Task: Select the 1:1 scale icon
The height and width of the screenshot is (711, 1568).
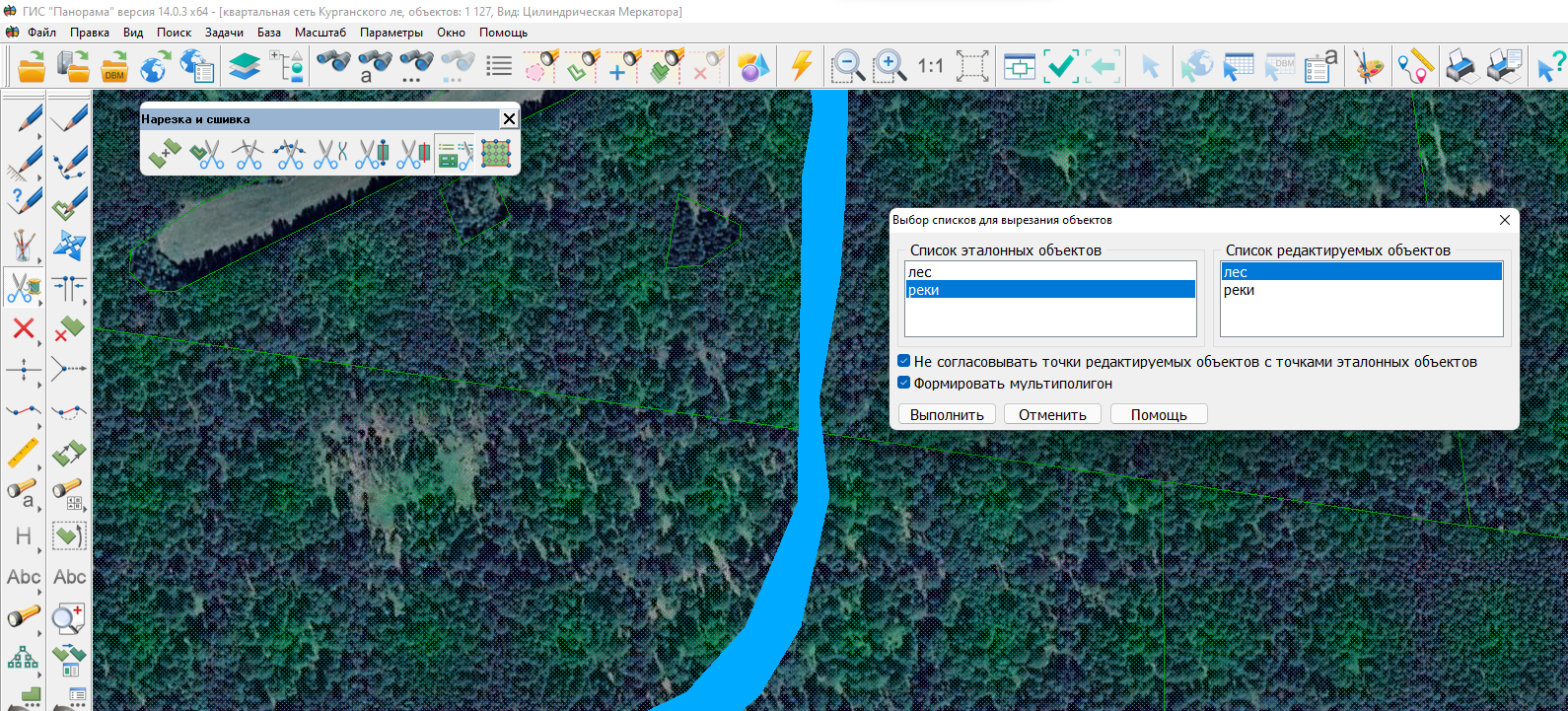Action: click(x=930, y=67)
